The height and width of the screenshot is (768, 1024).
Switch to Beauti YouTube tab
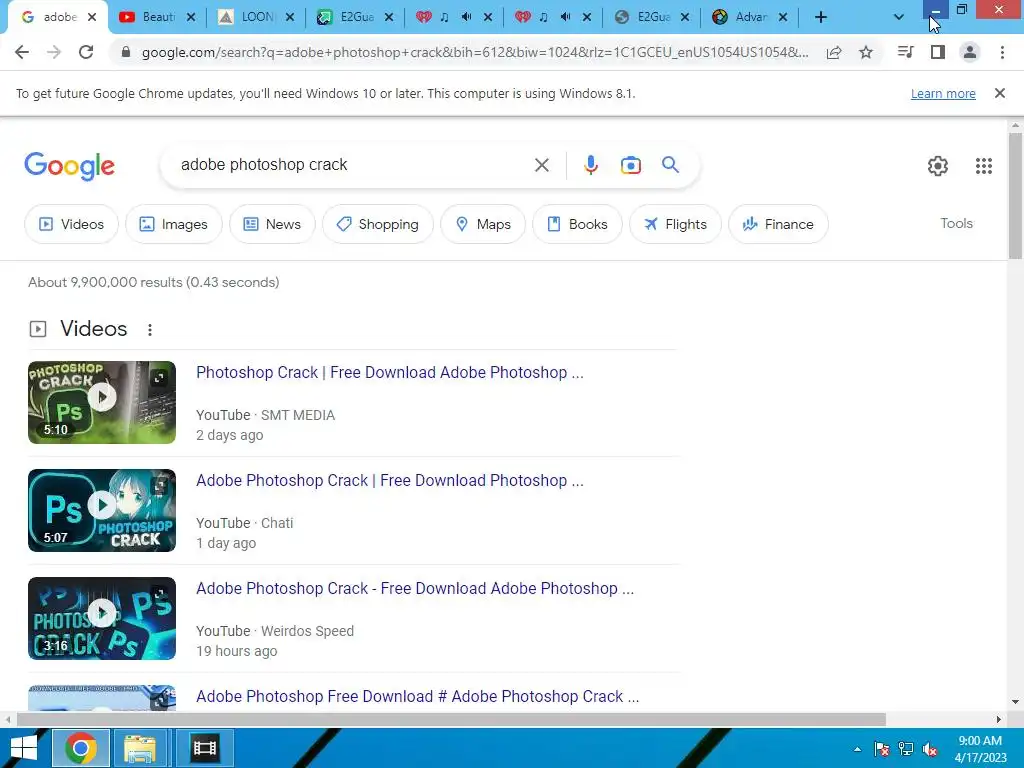tap(150, 17)
